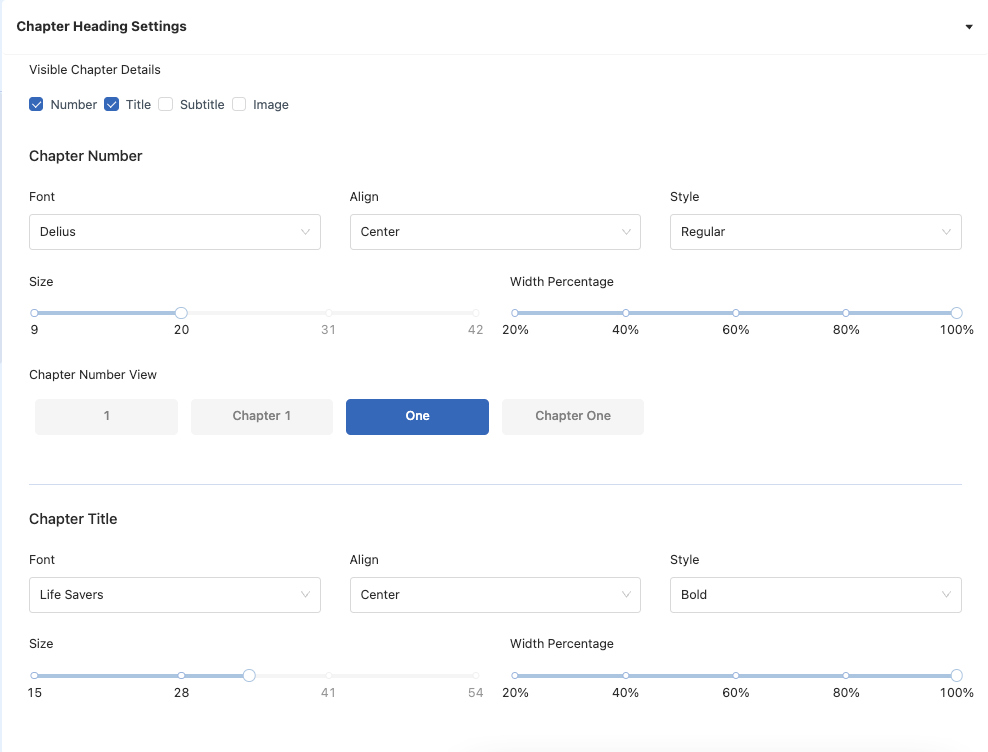Open the Chapter Number Align dropdown
988x752 pixels.
tap(495, 231)
